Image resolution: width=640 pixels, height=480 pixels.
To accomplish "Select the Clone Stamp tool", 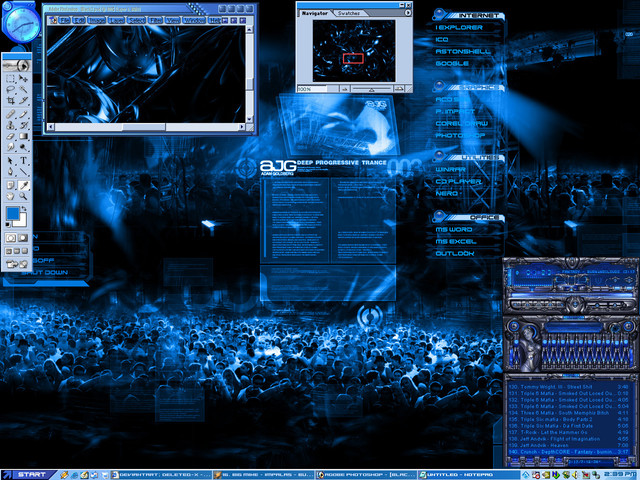I will point(10,125).
